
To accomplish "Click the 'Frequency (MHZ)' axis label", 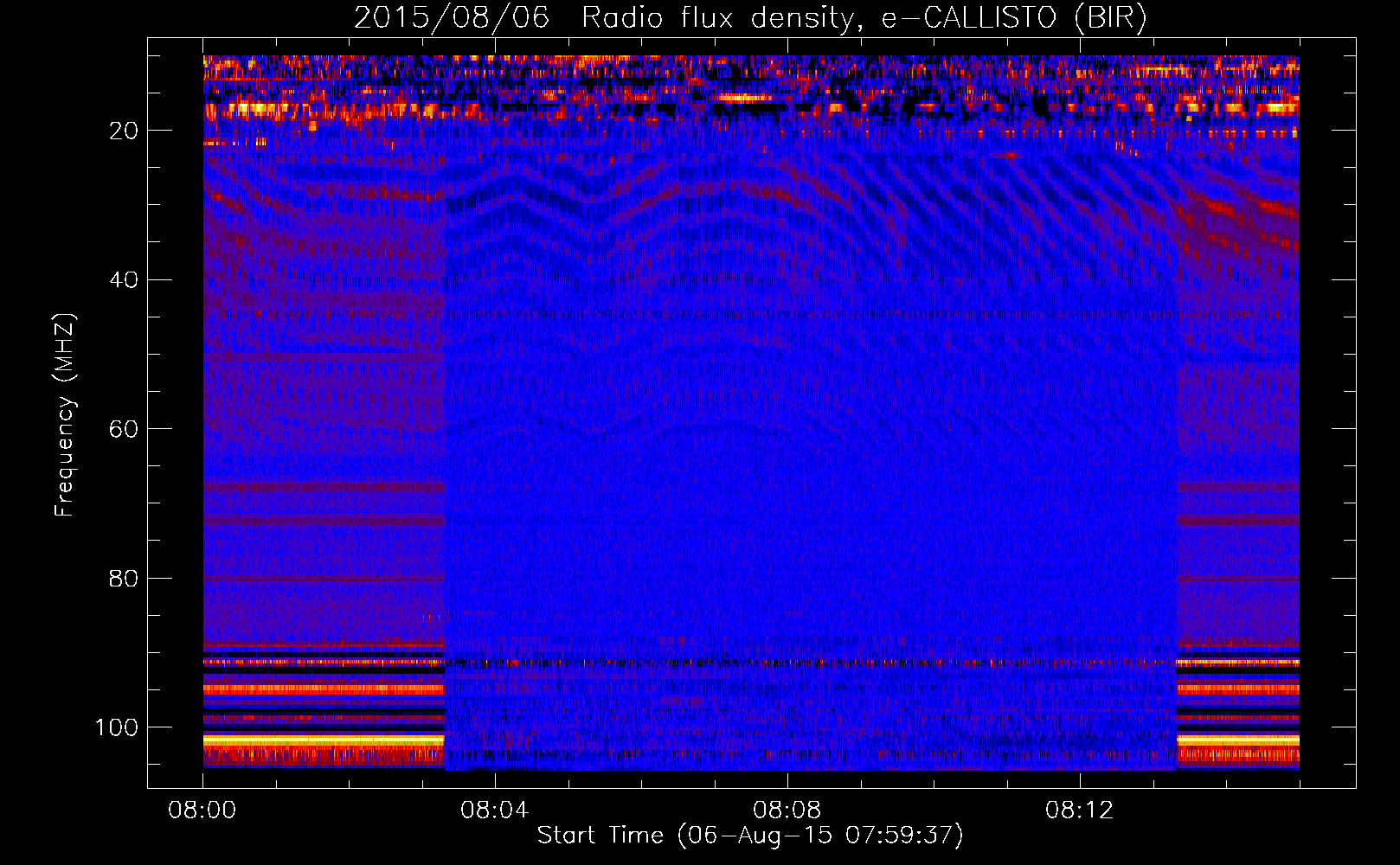I will pos(65,414).
